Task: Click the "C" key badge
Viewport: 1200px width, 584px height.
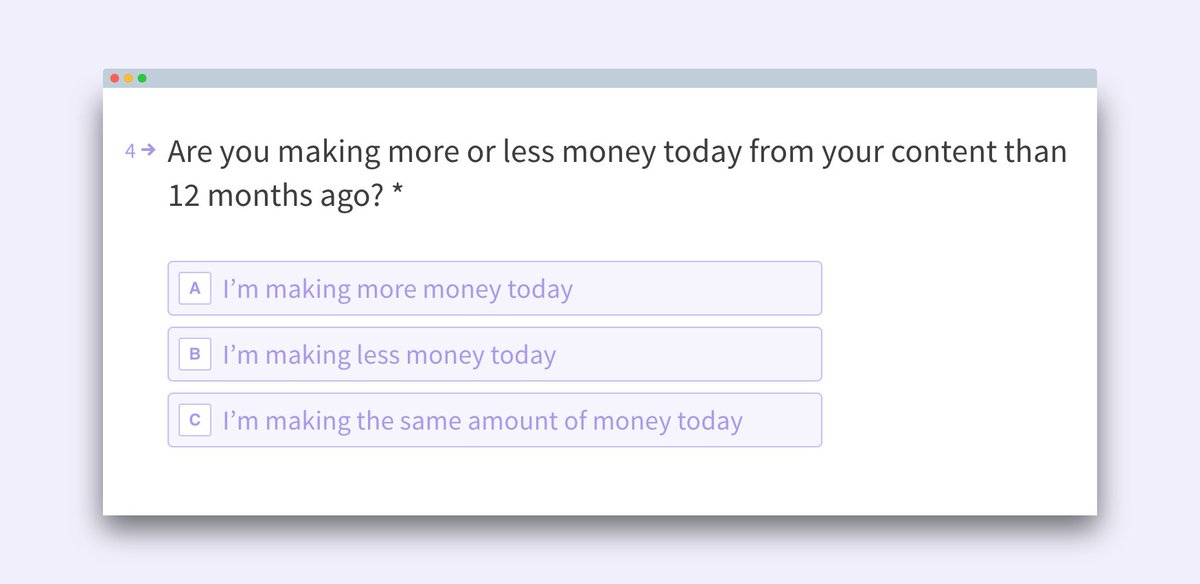Action: click(195, 420)
